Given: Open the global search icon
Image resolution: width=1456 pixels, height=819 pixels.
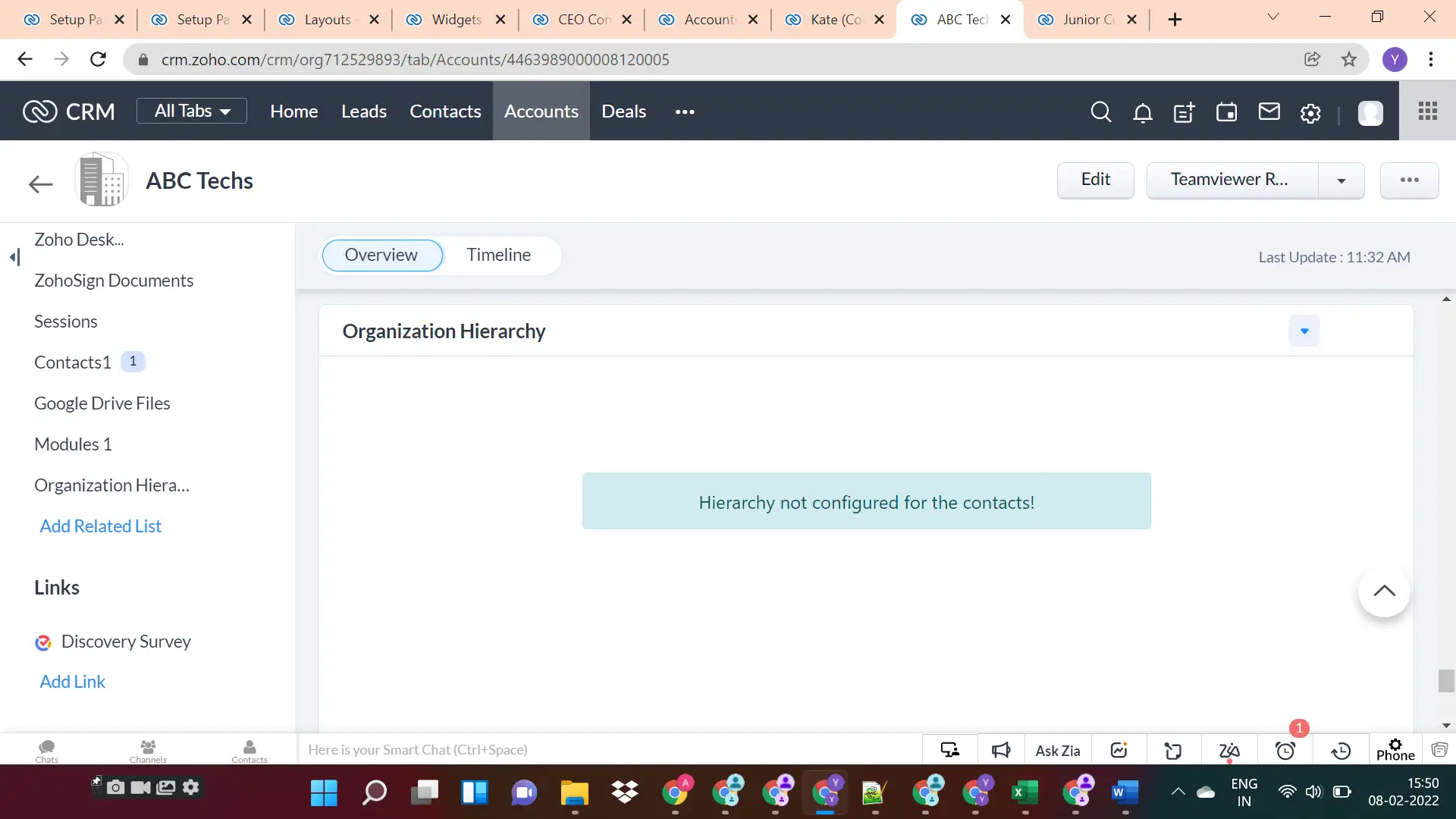Looking at the screenshot, I should coord(1101,111).
